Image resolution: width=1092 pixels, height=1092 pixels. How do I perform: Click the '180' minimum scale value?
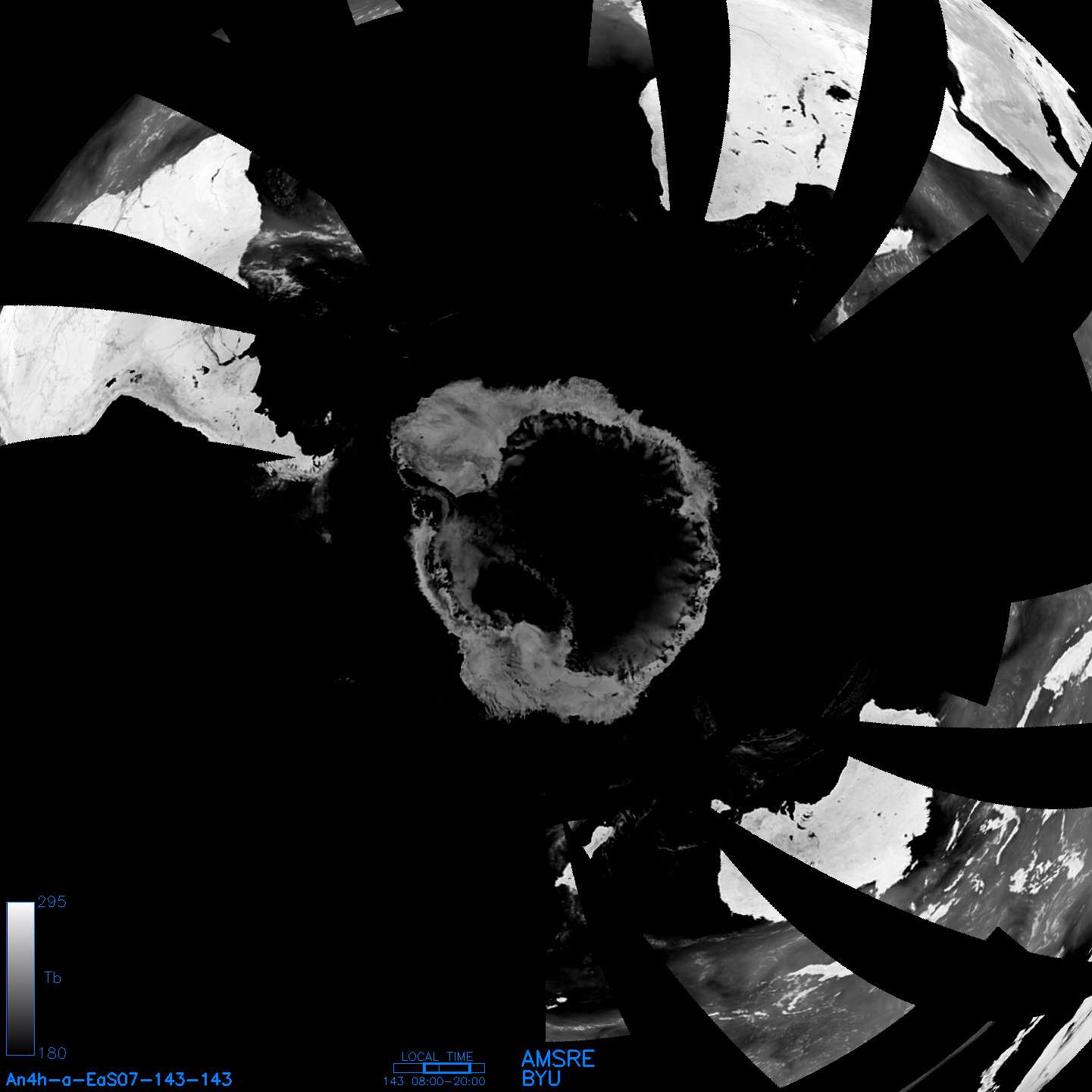pos(52,1053)
